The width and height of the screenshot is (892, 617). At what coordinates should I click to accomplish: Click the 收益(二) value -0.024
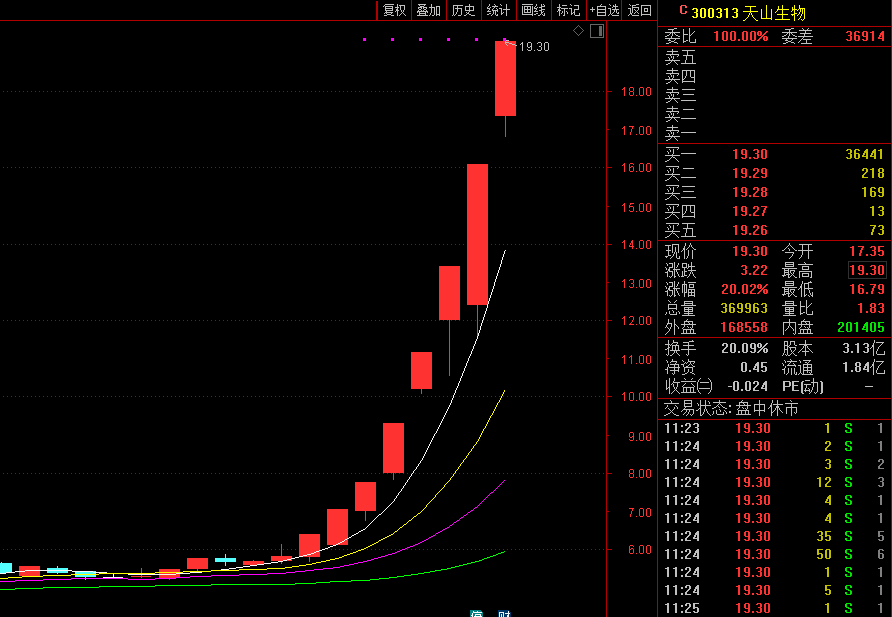pyautogui.click(x=748, y=386)
